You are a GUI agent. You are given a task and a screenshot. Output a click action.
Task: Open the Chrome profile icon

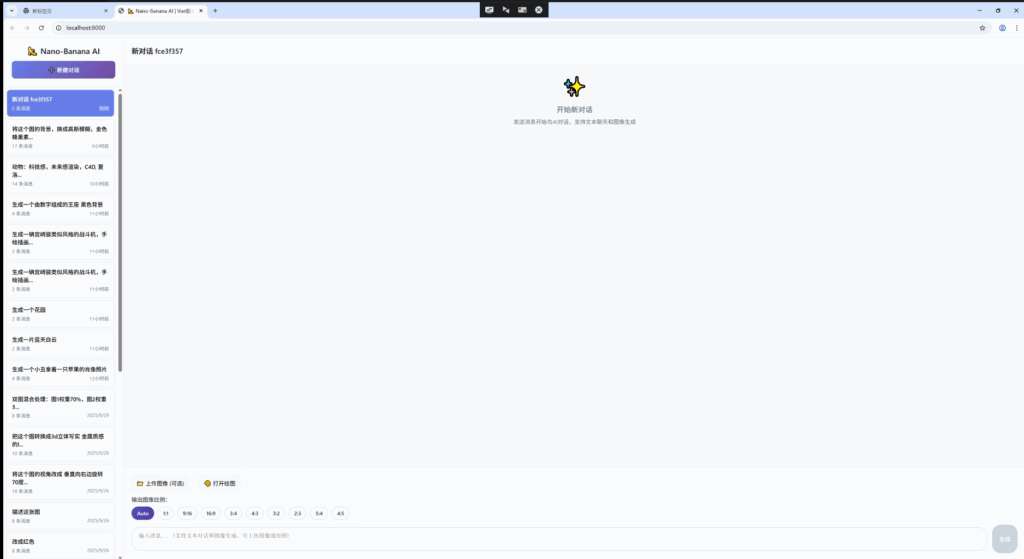pos(1002,28)
